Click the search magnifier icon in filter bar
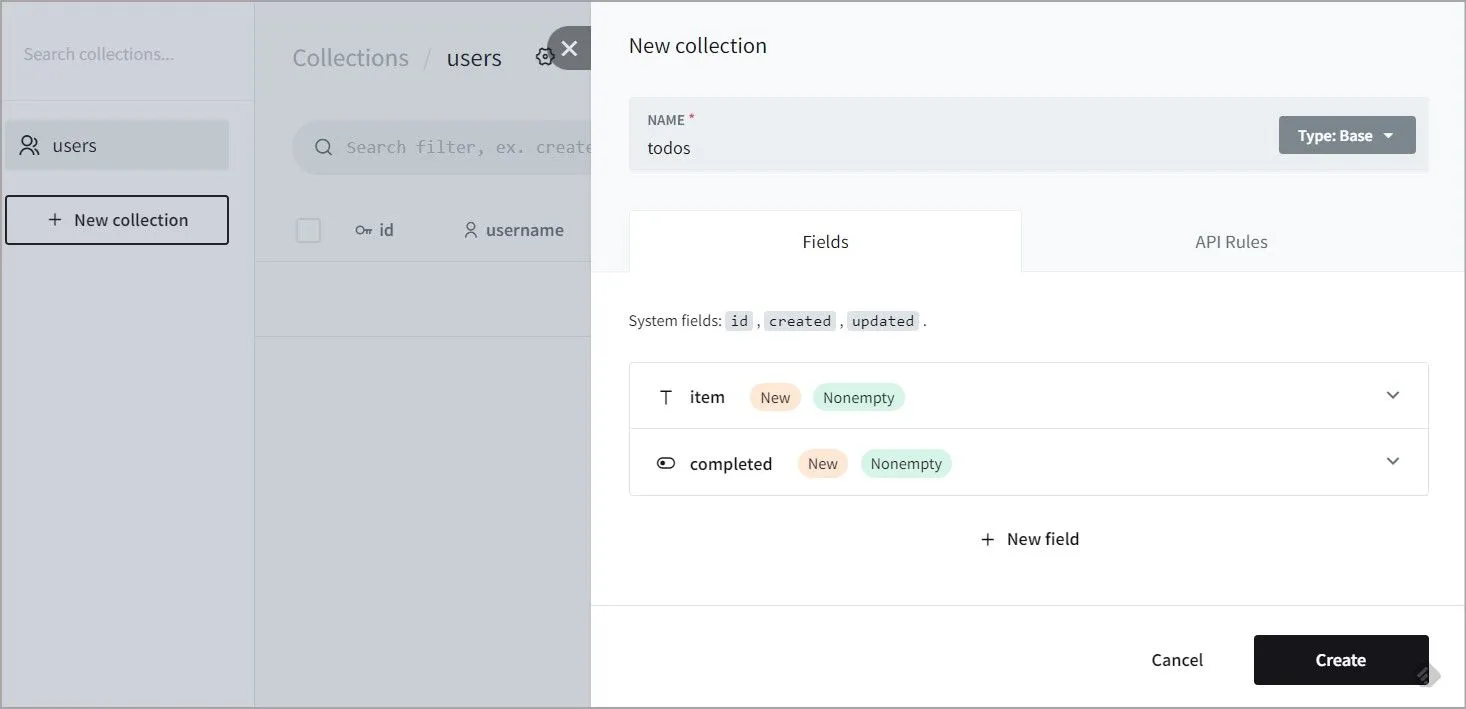1466x709 pixels. 323,147
